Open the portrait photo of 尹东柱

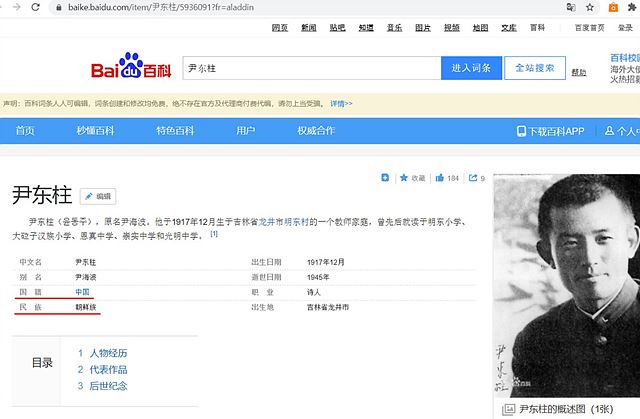[566, 290]
